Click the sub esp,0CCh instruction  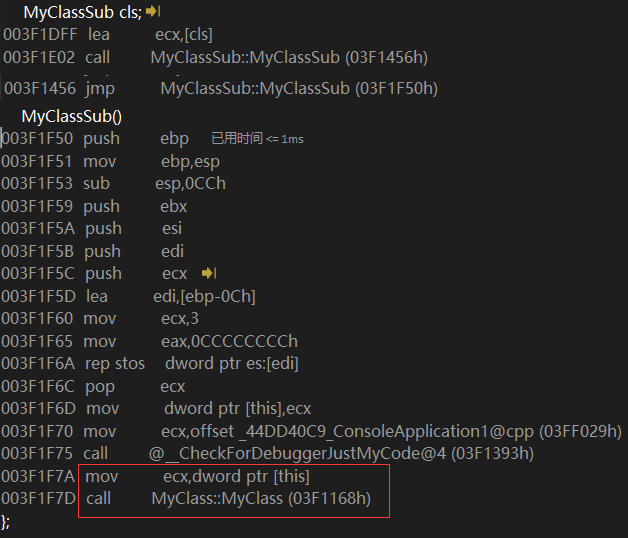[x=114, y=184]
